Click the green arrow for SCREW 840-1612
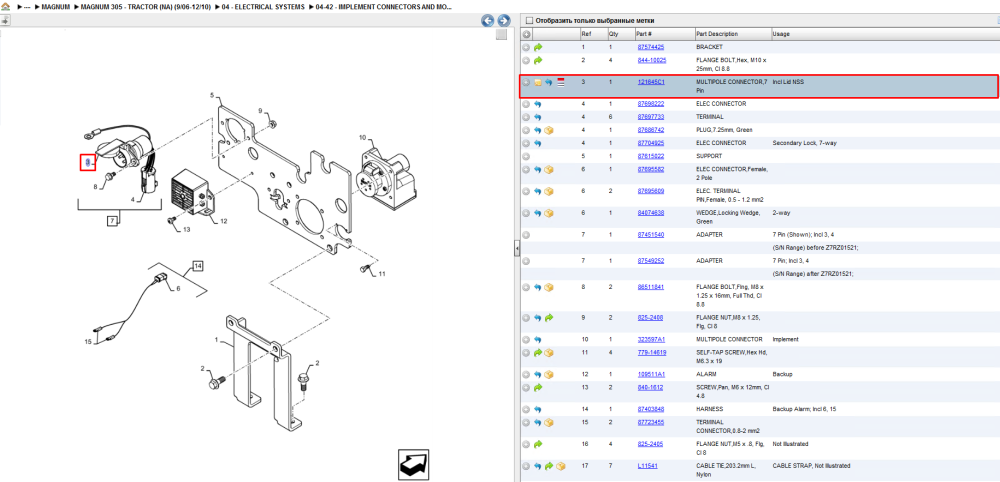This screenshot has height=482, width=1000. 538,388
